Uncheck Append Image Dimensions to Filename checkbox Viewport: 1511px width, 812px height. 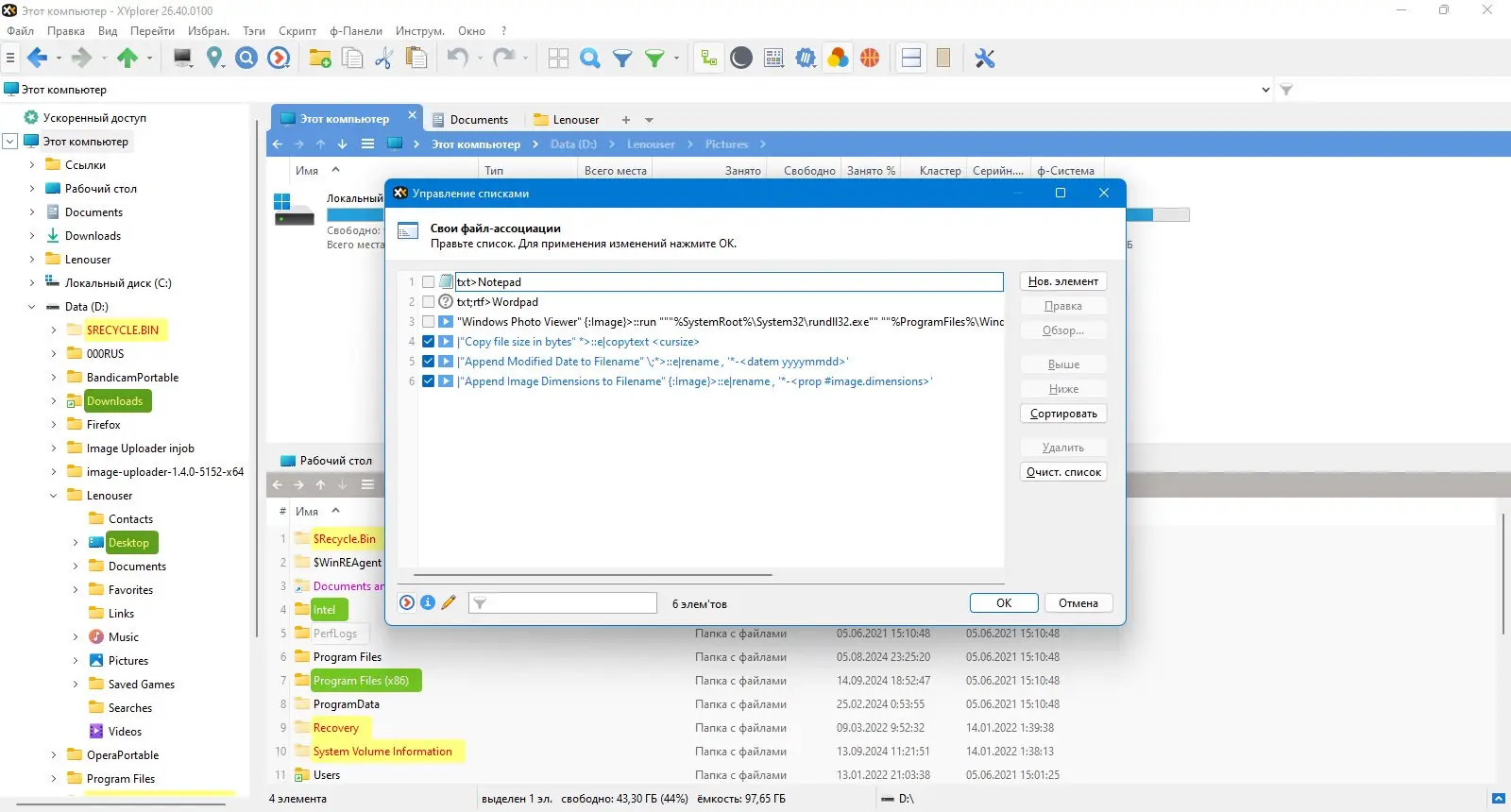(x=429, y=381)
